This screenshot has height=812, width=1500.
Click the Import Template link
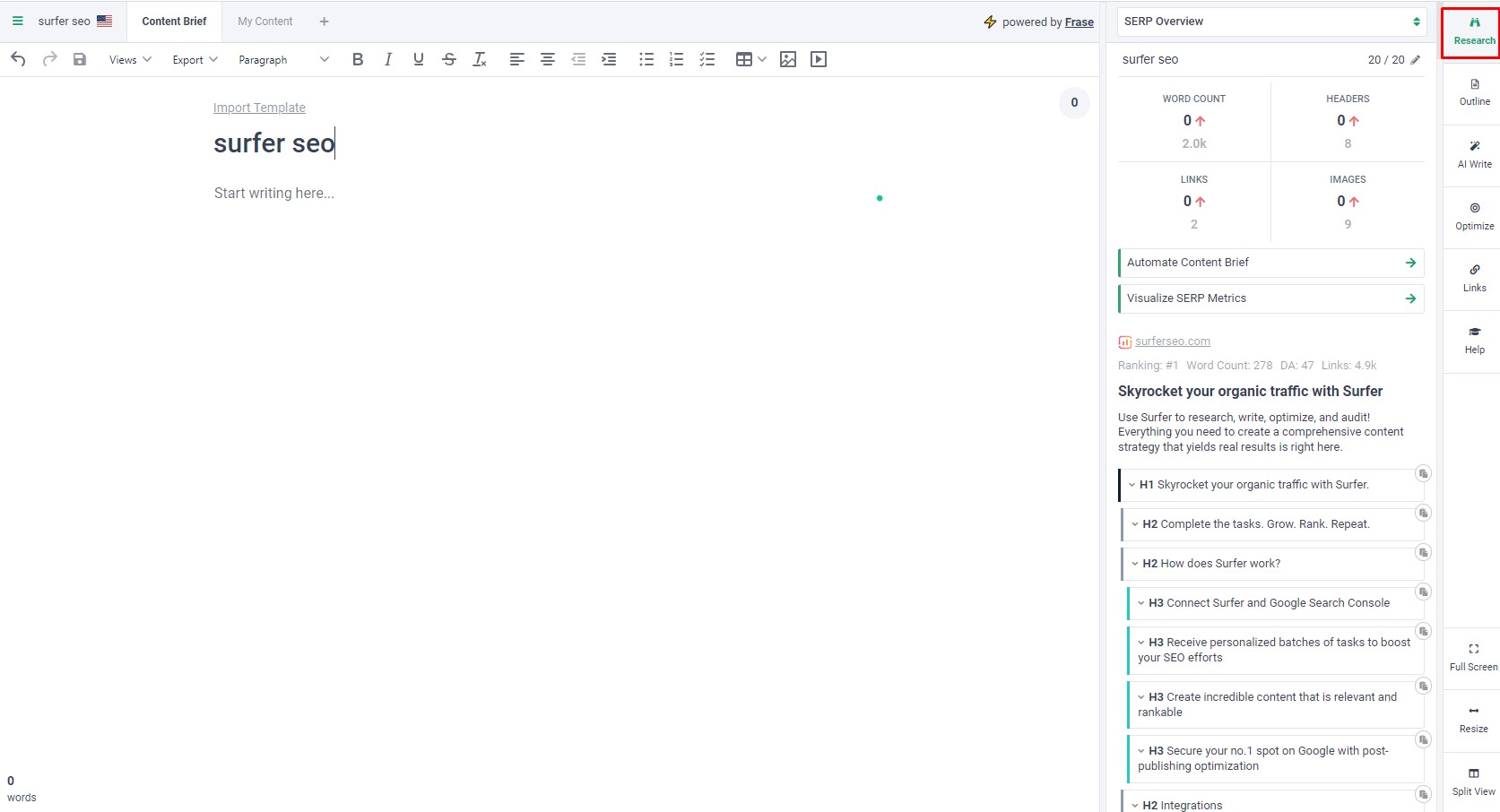(x=259, y=108)
